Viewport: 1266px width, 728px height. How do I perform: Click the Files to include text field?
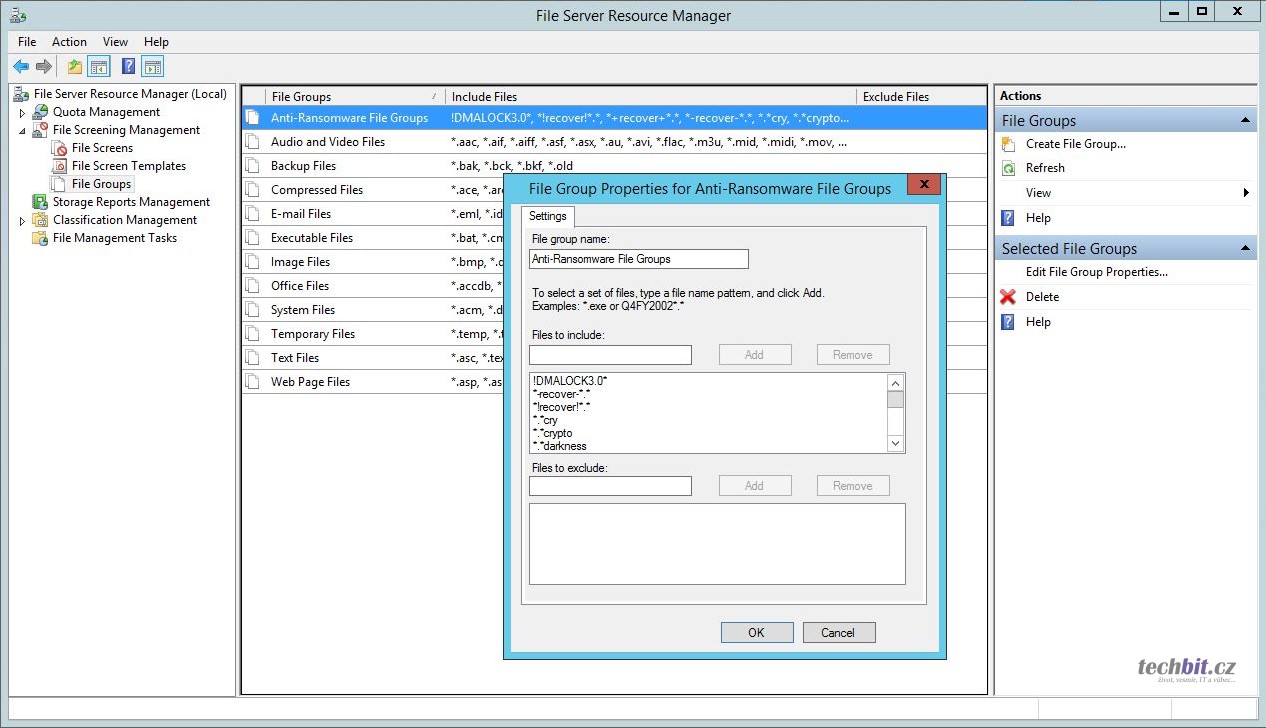coord(610,355)
